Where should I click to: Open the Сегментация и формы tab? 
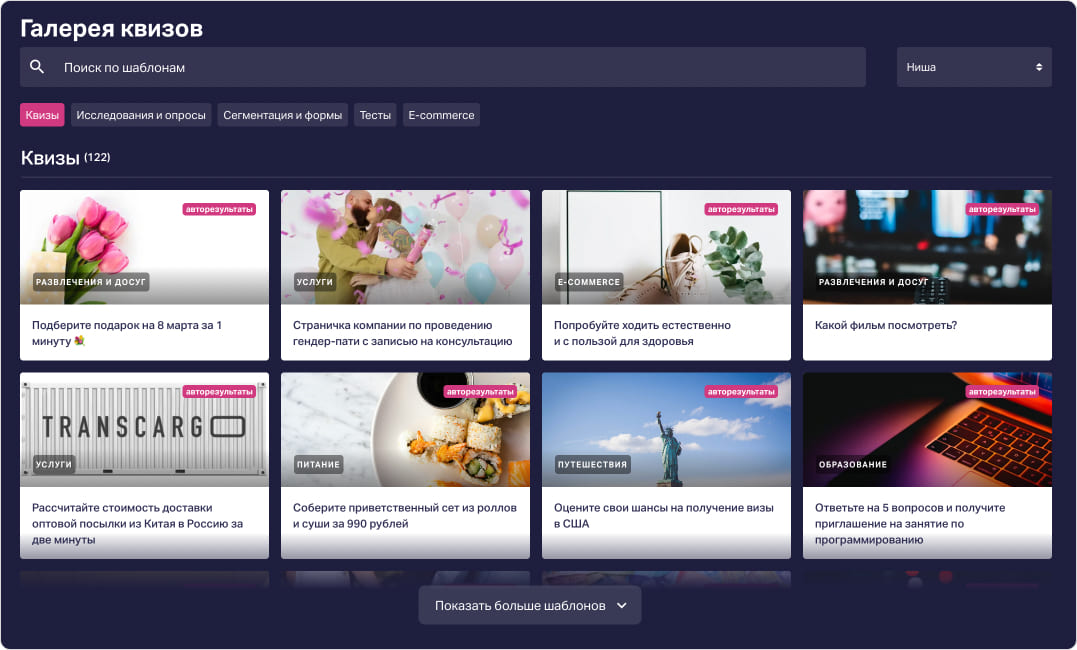click(282, 115)
